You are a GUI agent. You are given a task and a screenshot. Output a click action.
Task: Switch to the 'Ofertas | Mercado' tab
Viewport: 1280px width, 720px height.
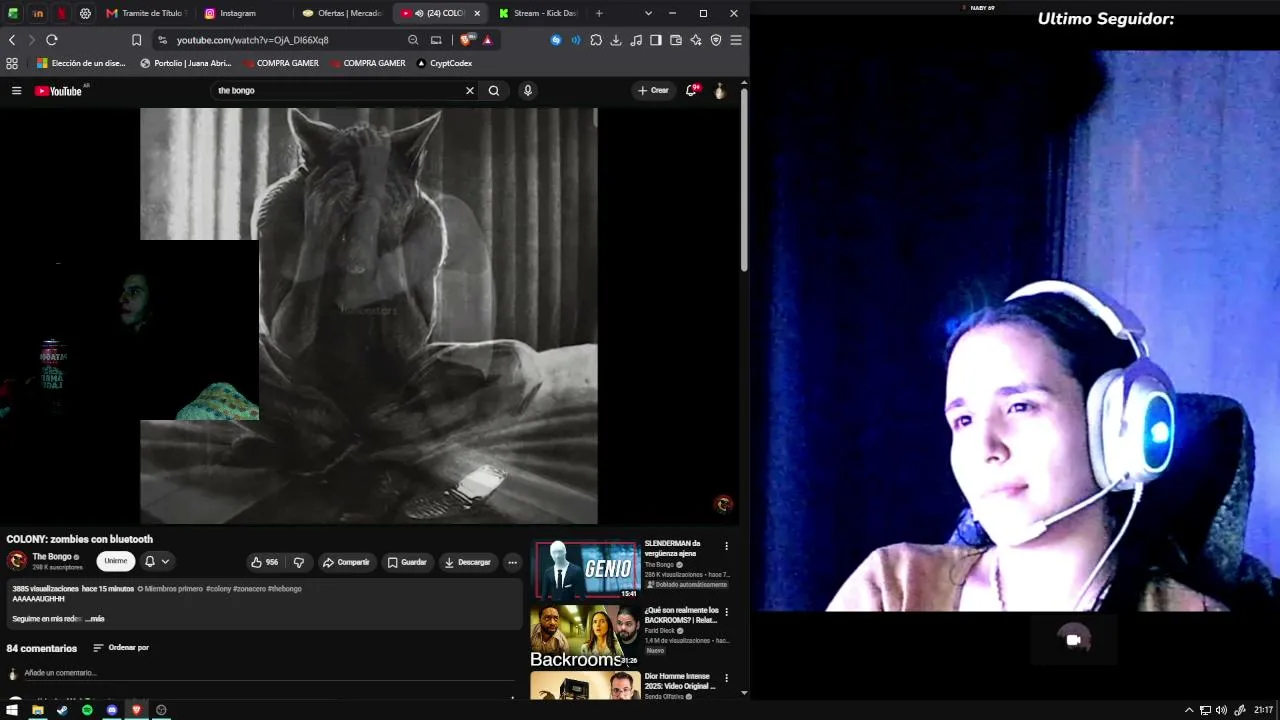pyautogui.click(x=342, y=13)
